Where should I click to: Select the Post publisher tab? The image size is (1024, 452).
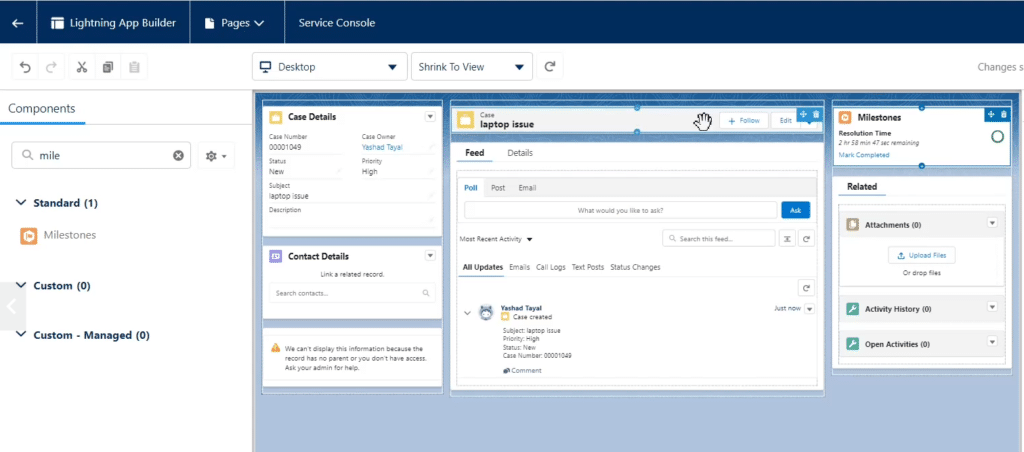(x=498, y=187)
